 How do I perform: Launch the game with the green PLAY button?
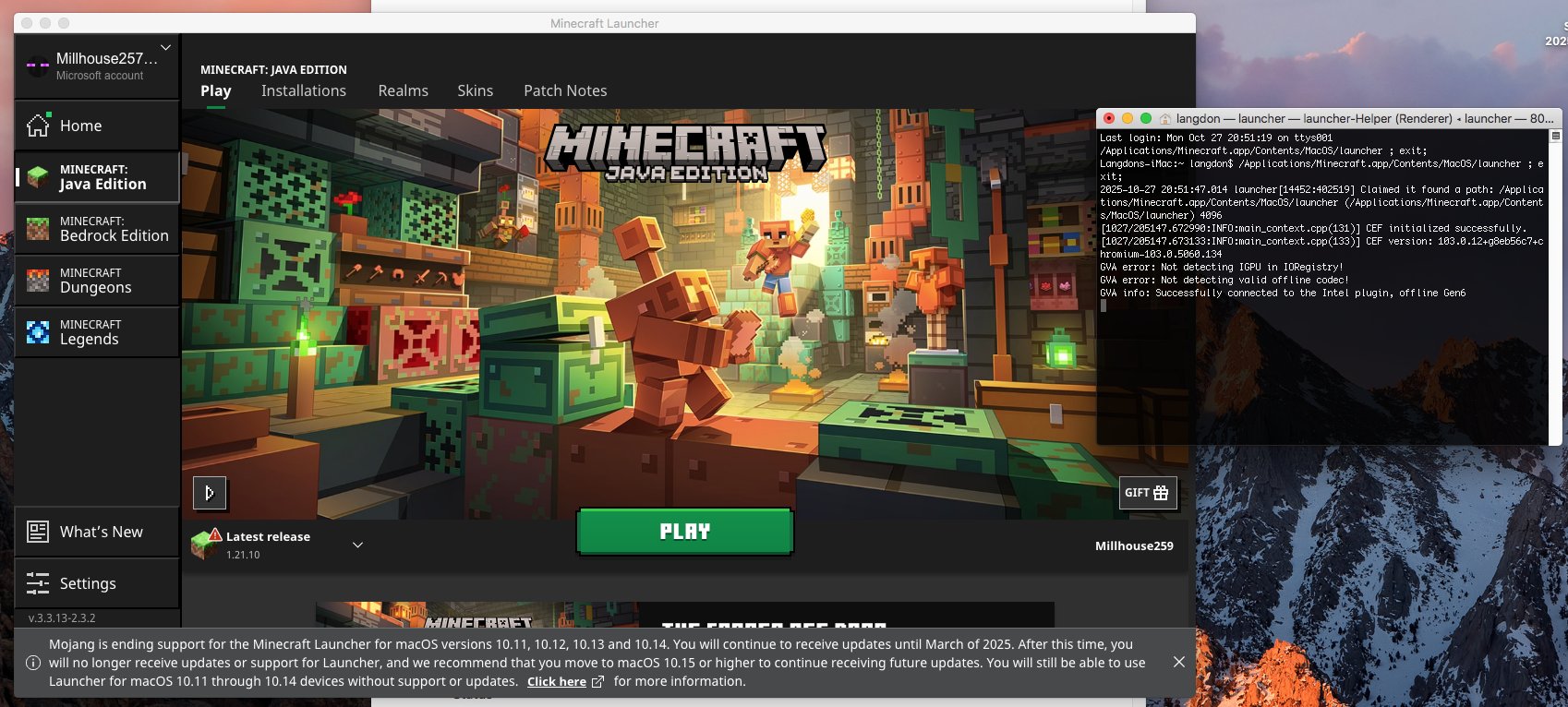(685, 532)
